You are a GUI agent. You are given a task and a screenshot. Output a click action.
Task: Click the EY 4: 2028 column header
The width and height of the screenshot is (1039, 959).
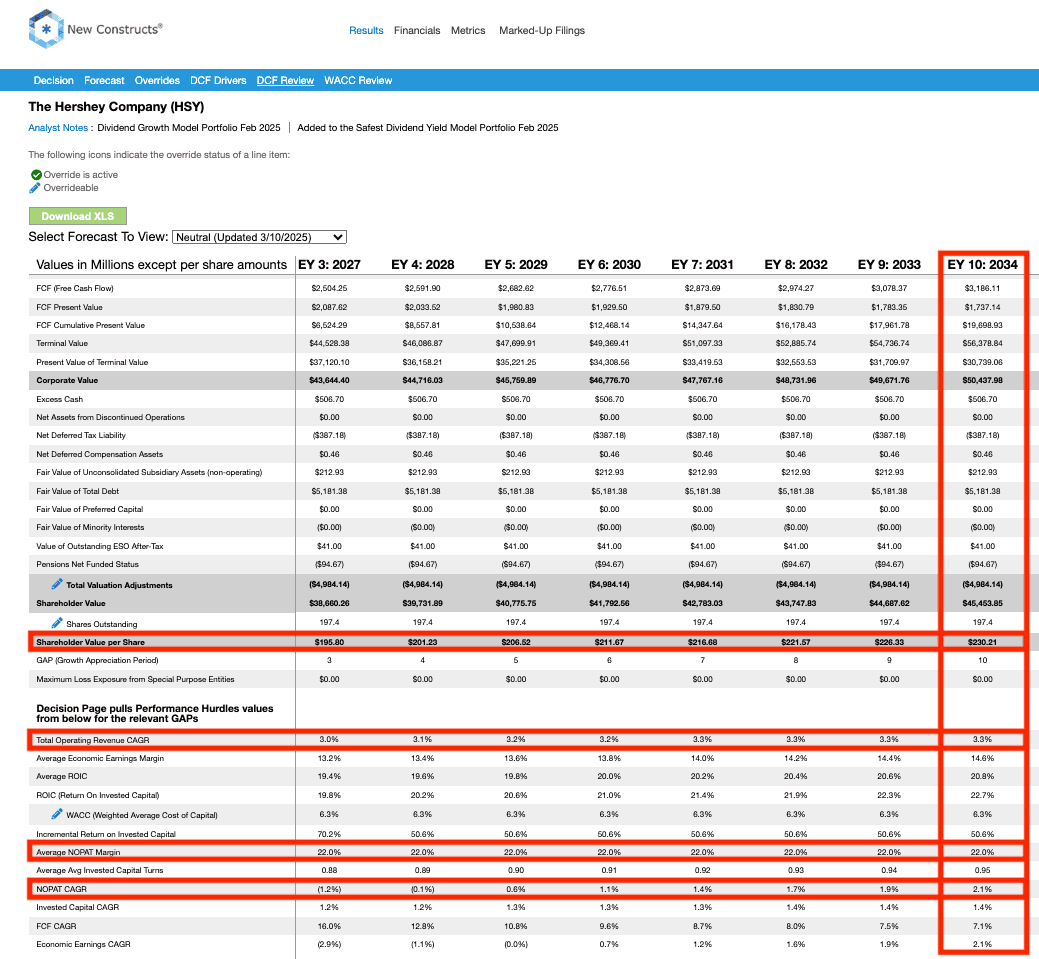click(x=423, y=264)
